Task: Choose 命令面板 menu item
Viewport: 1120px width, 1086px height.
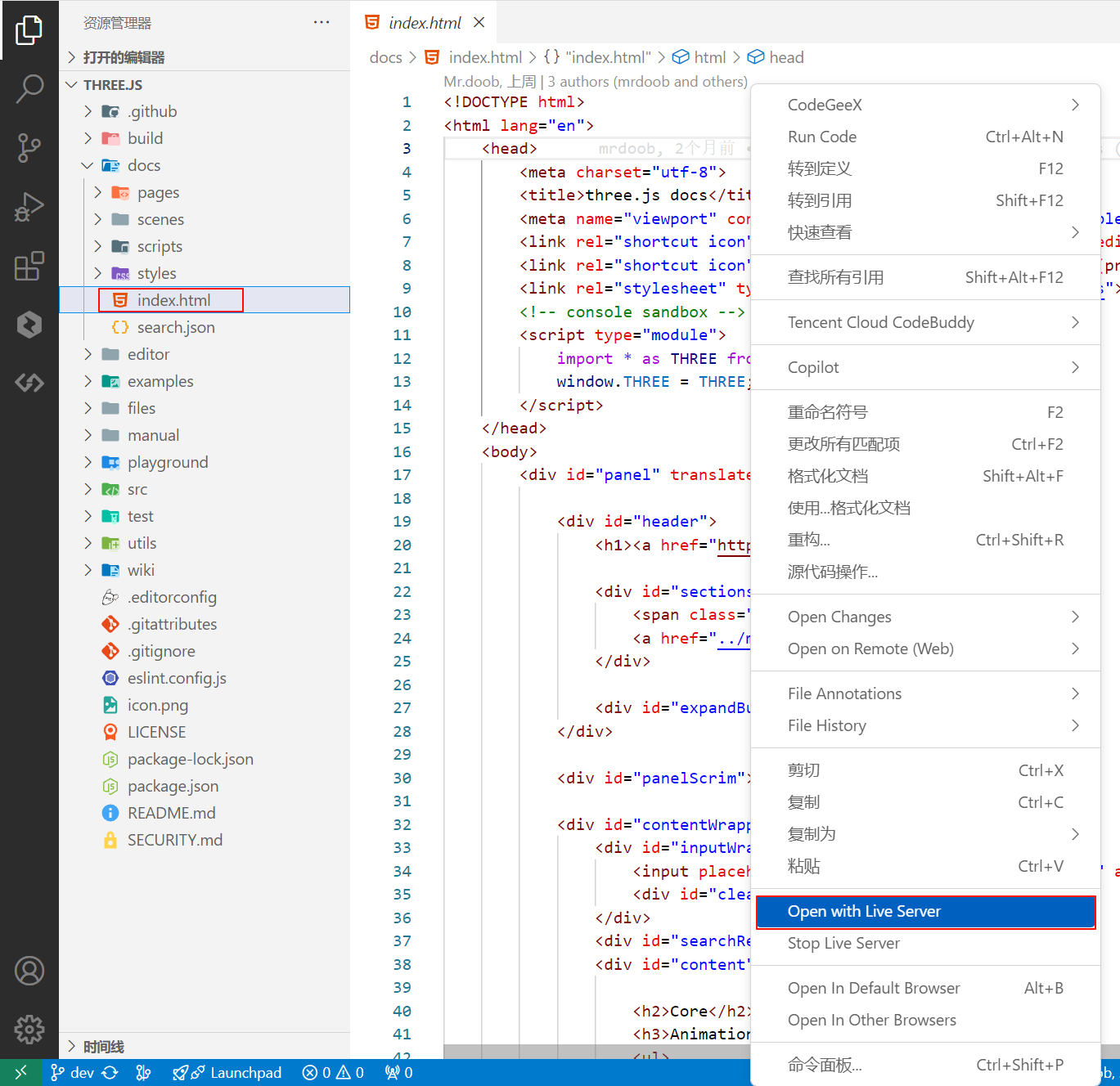Action: (925, 1065)
